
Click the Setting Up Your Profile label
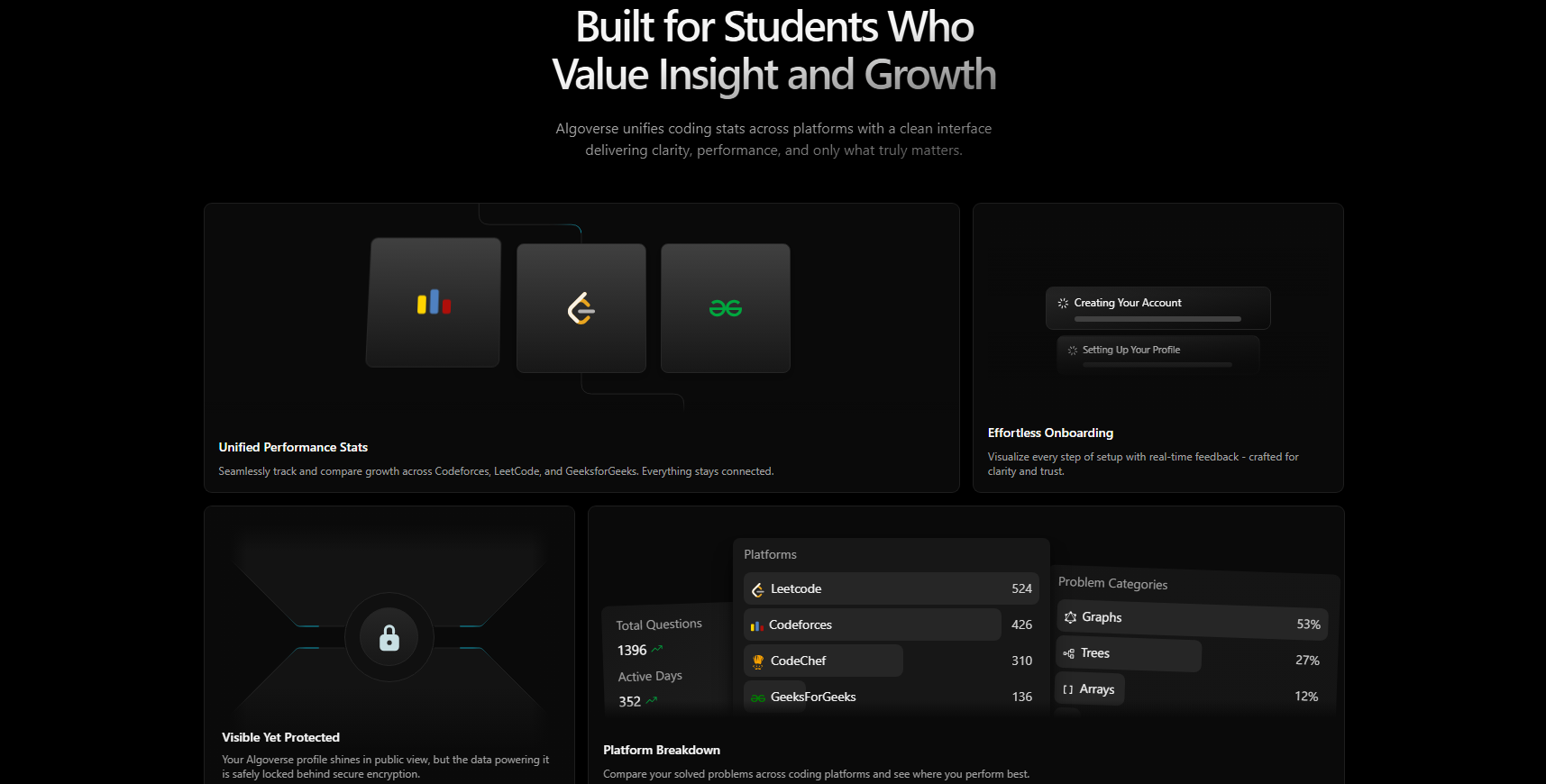pyautogui.click(x=1131, y=350)
